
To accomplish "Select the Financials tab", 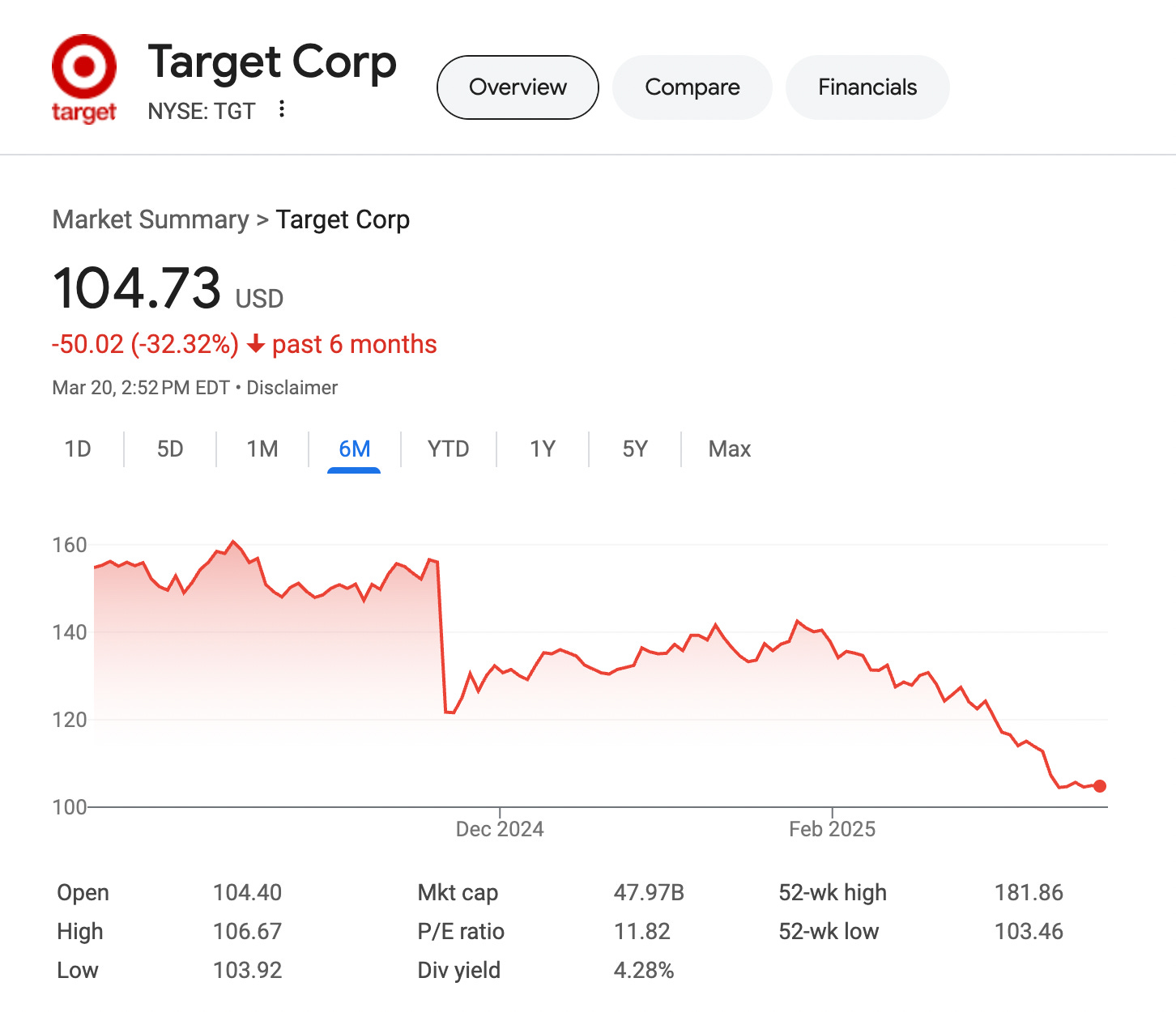I will coord(867,87).
